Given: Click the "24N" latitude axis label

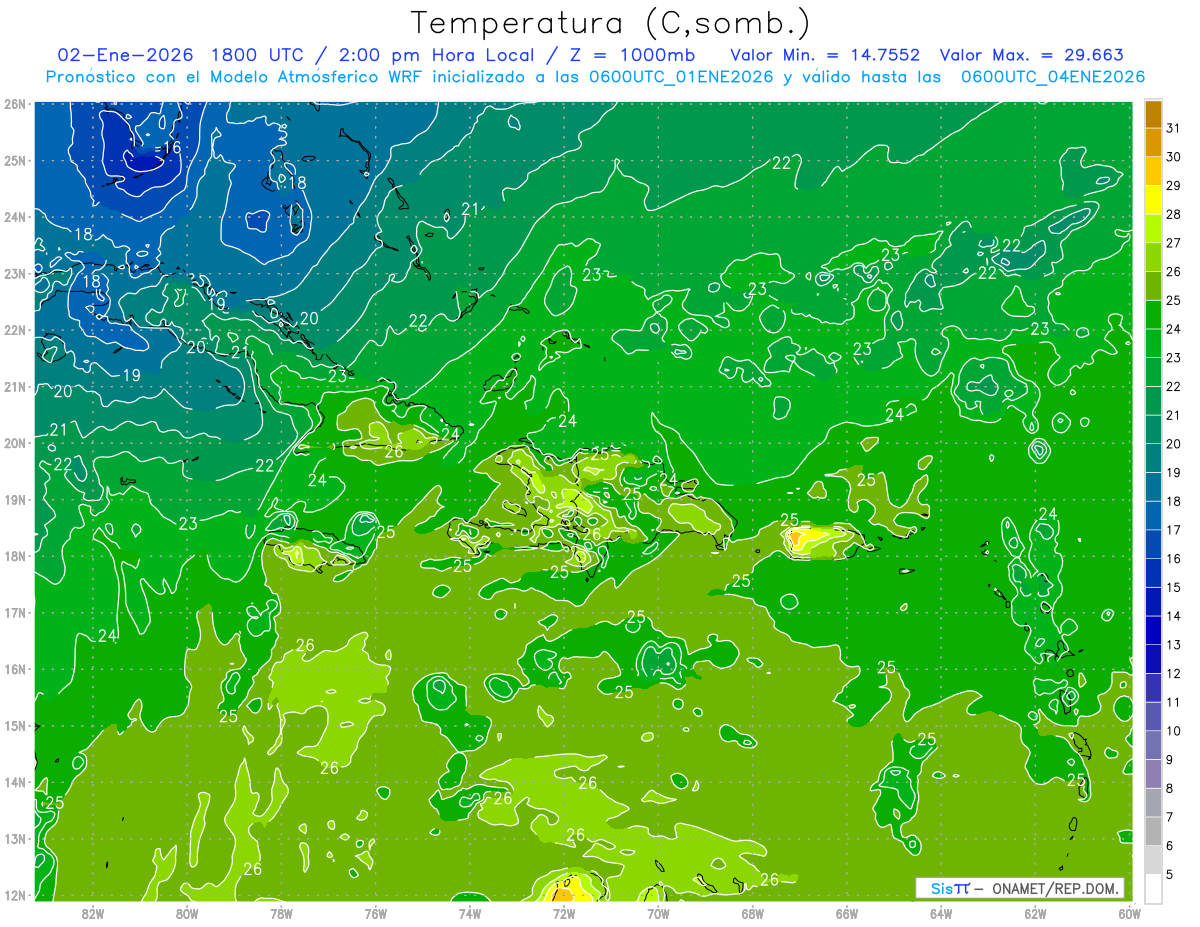Looking at the screenshot, I should coord(16,216).
